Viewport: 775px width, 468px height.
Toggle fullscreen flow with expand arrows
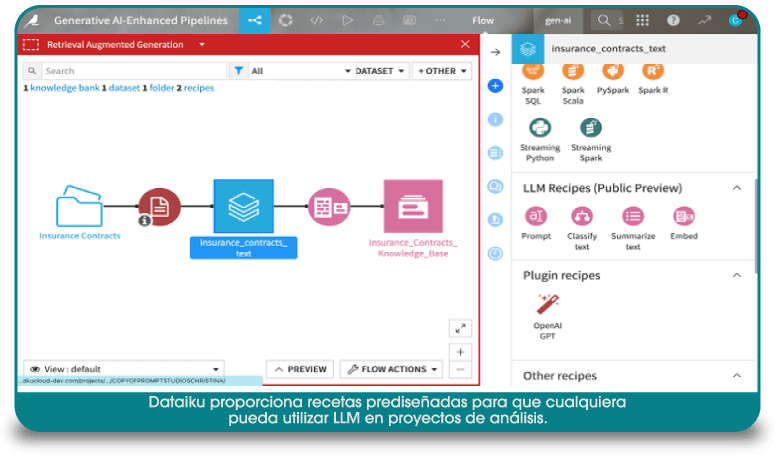pos(460,328)
